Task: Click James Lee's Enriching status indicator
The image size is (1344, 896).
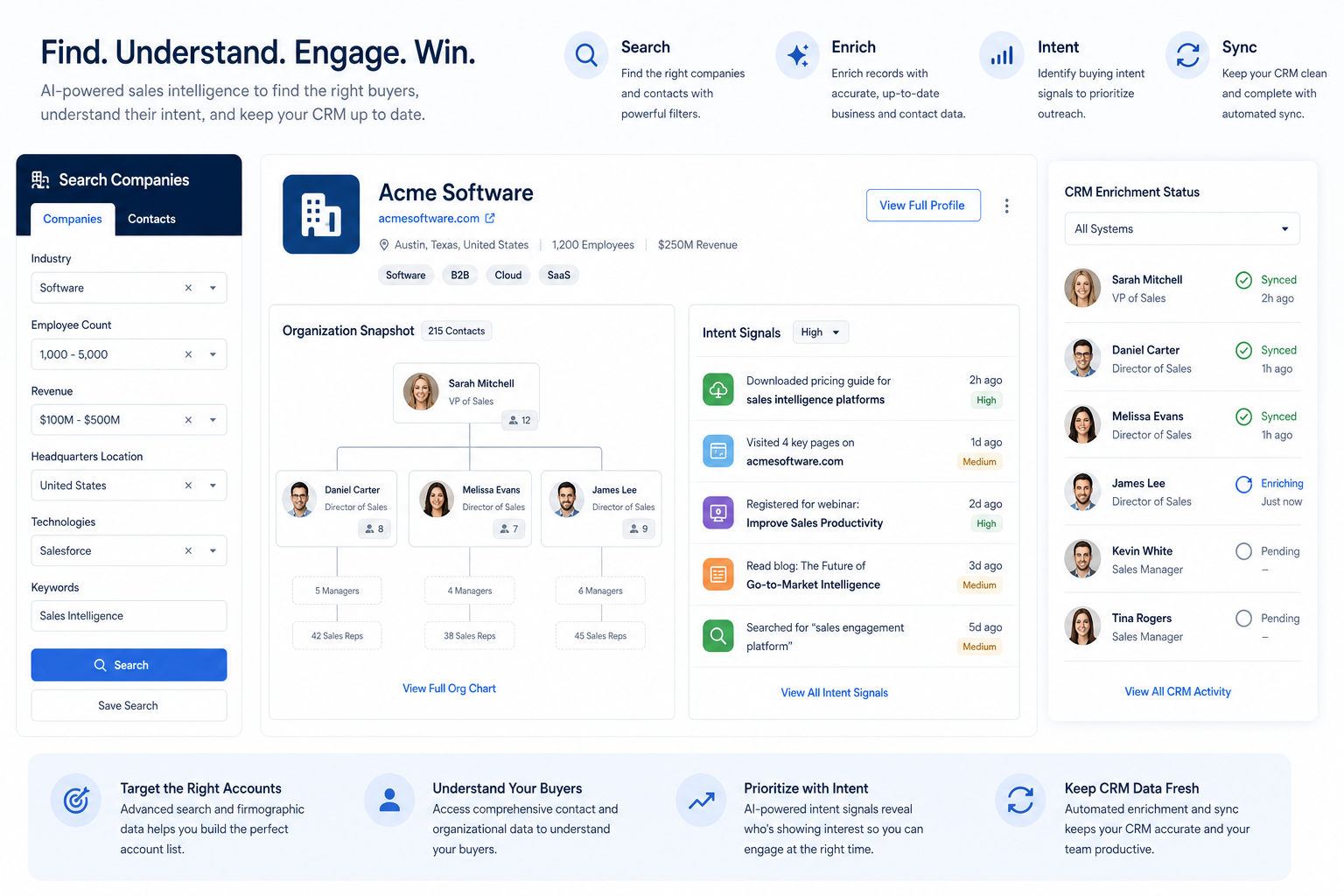Action: pos(1243,484)
